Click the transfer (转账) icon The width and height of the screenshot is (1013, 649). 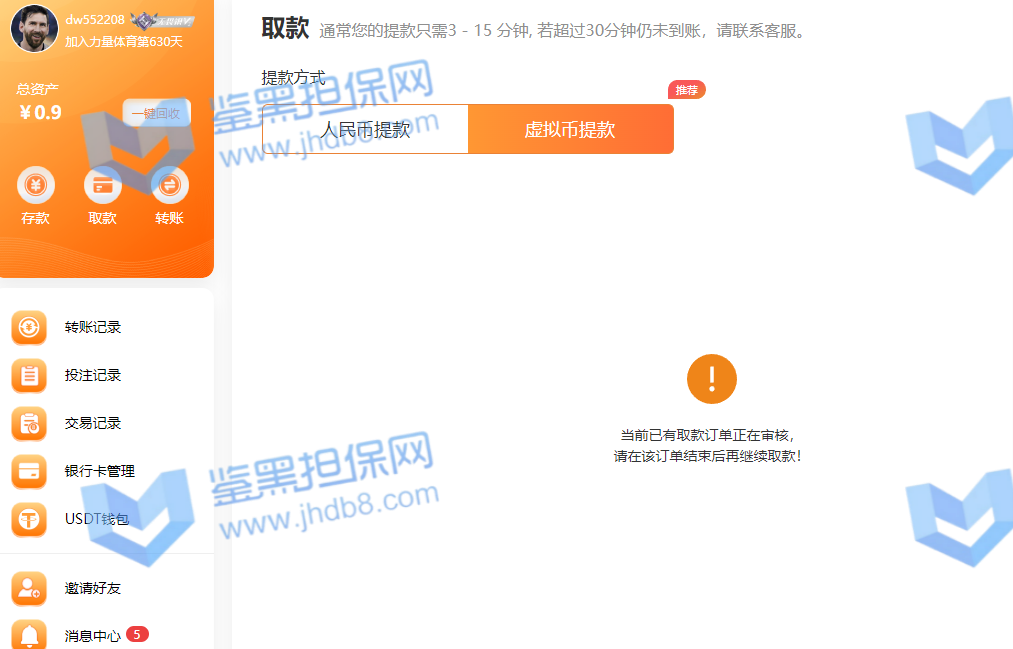click(x=169, y=185)
